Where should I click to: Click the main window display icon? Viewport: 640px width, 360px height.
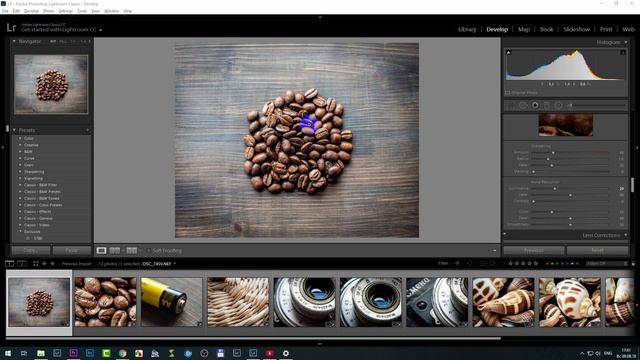click(x=9, y=264)
